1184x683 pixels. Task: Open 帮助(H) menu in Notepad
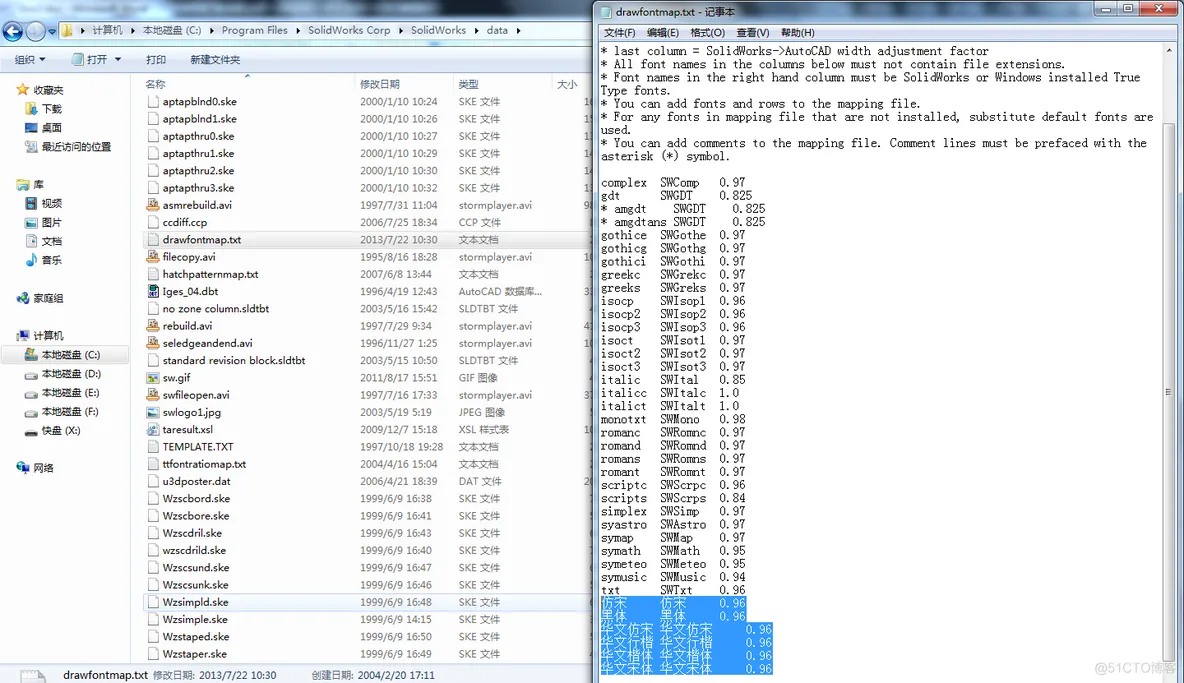point(797,32)
